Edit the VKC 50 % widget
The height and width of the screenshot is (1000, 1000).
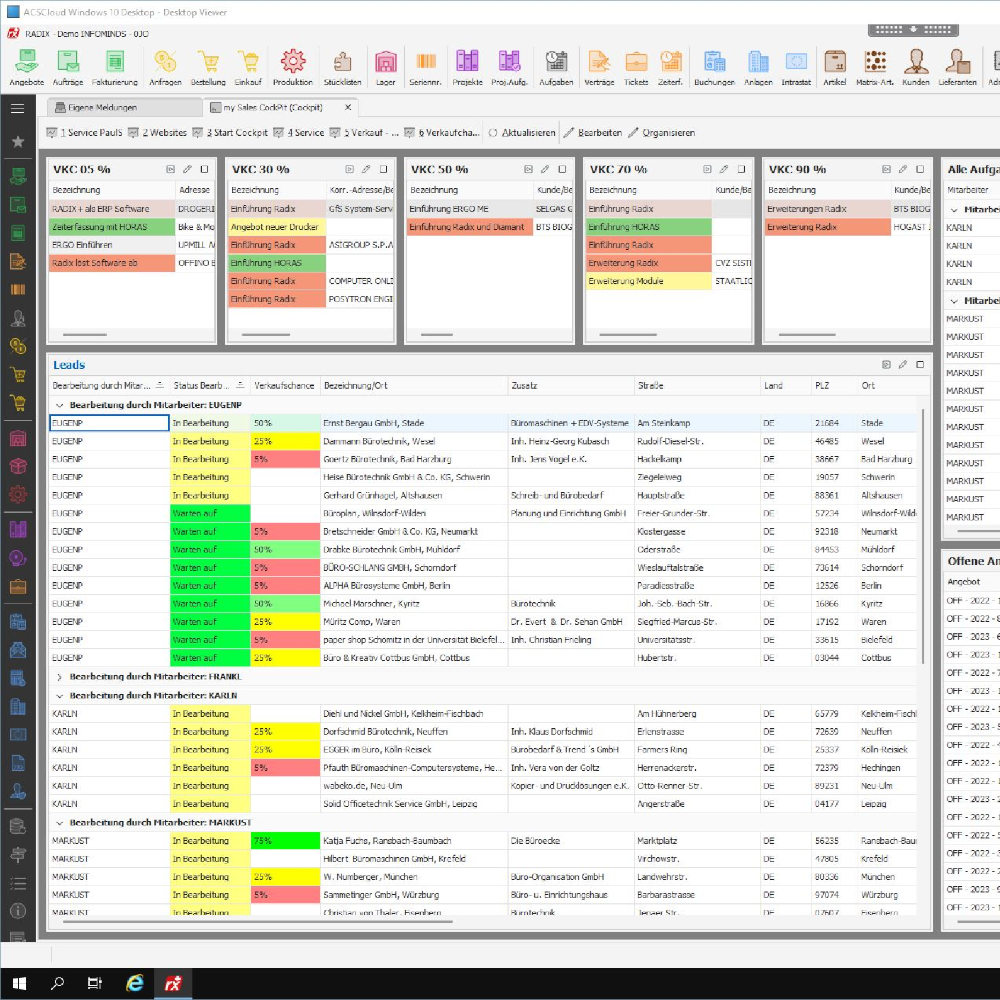(x=545, y=169)
